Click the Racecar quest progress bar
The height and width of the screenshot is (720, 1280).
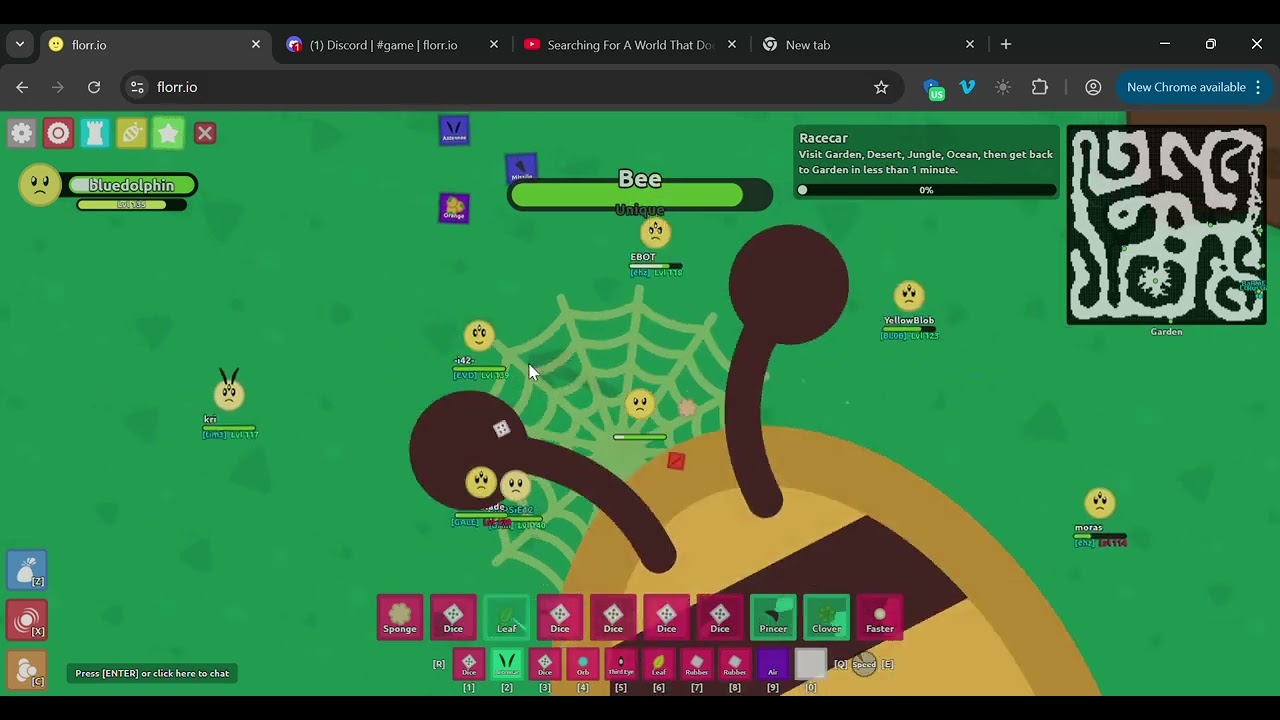(926, 190)
